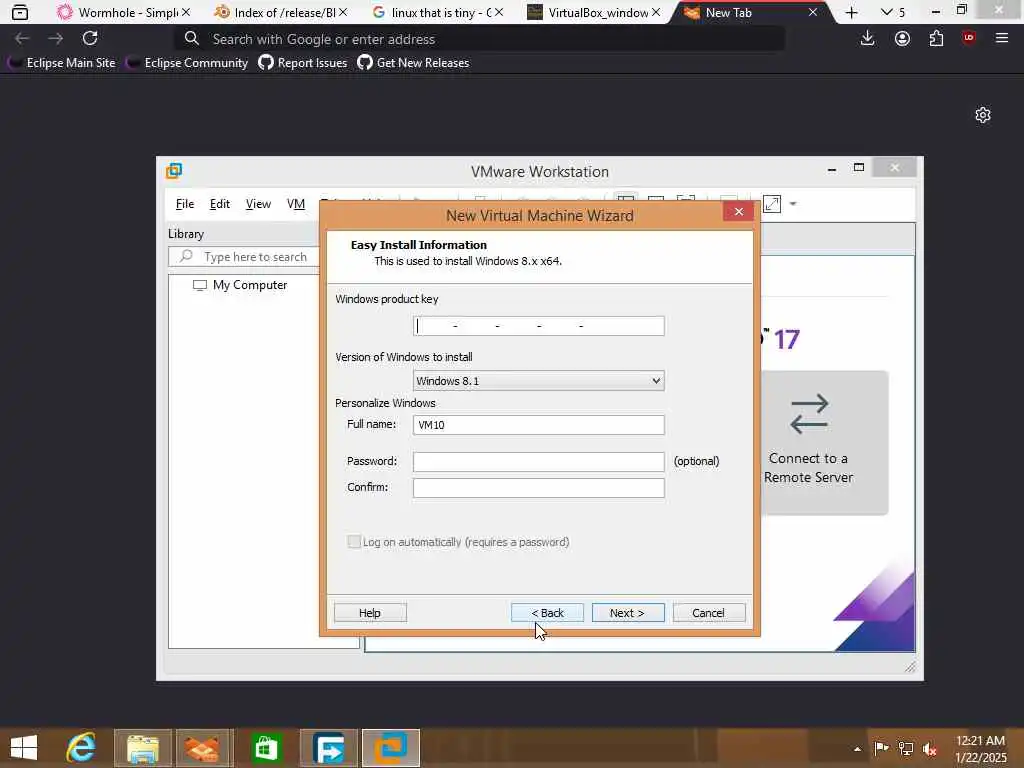Click the My Computer icon in Library
1024x768 pixels.
pos(200,285)
